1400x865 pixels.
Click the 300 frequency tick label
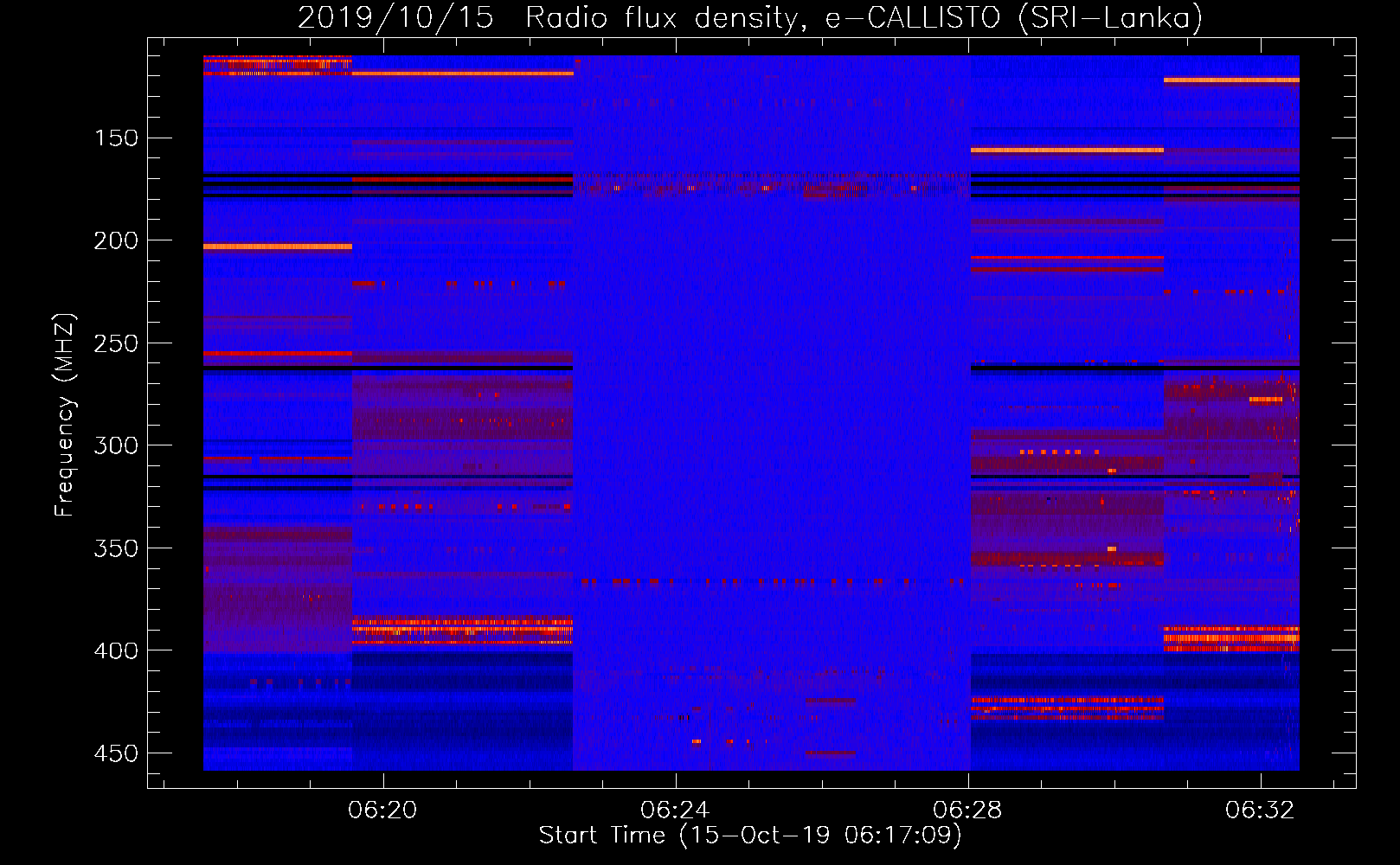(x=116, y=445)
